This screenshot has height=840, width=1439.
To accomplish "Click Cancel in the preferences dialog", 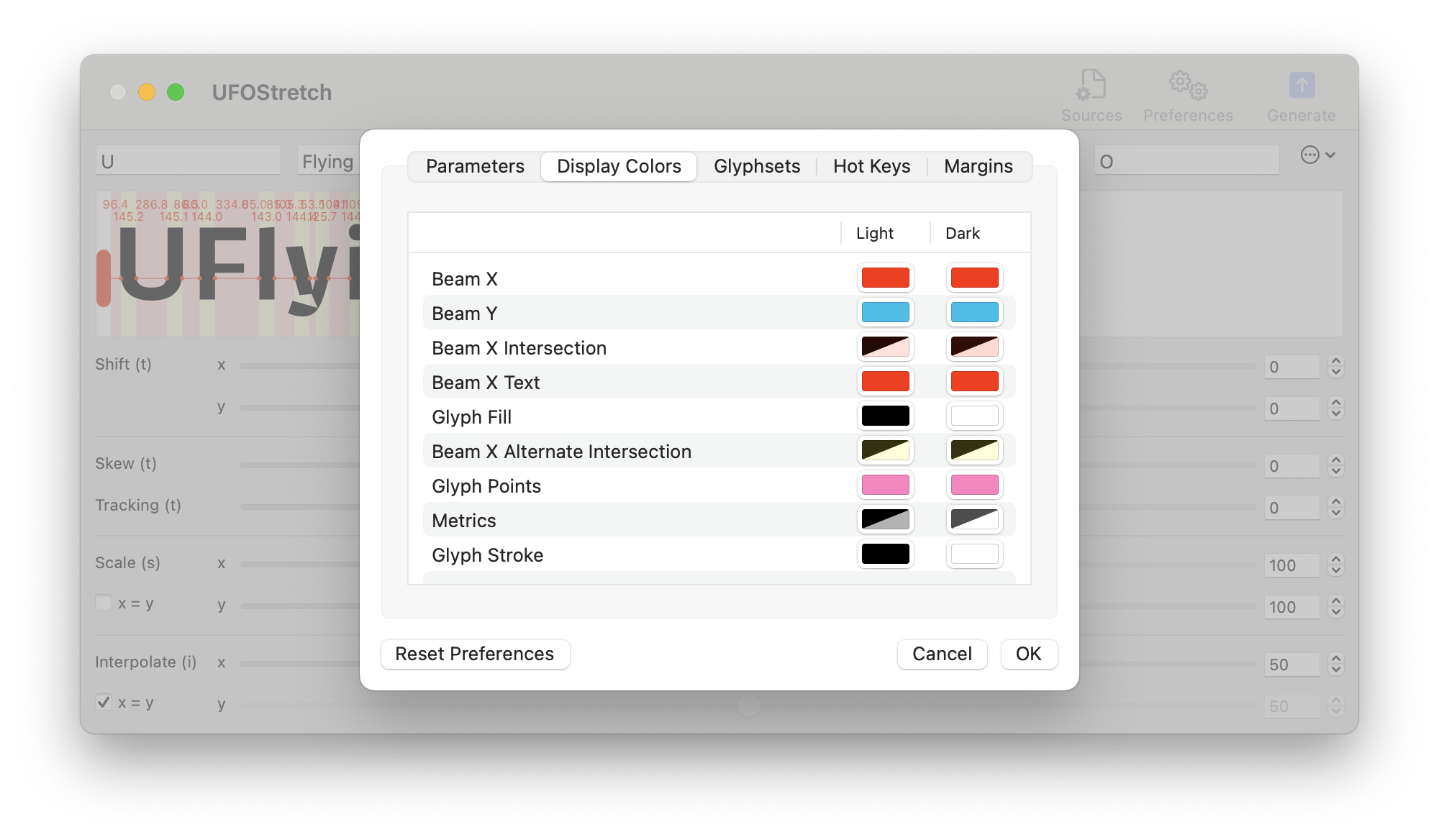I will click(x=942, y=654).
